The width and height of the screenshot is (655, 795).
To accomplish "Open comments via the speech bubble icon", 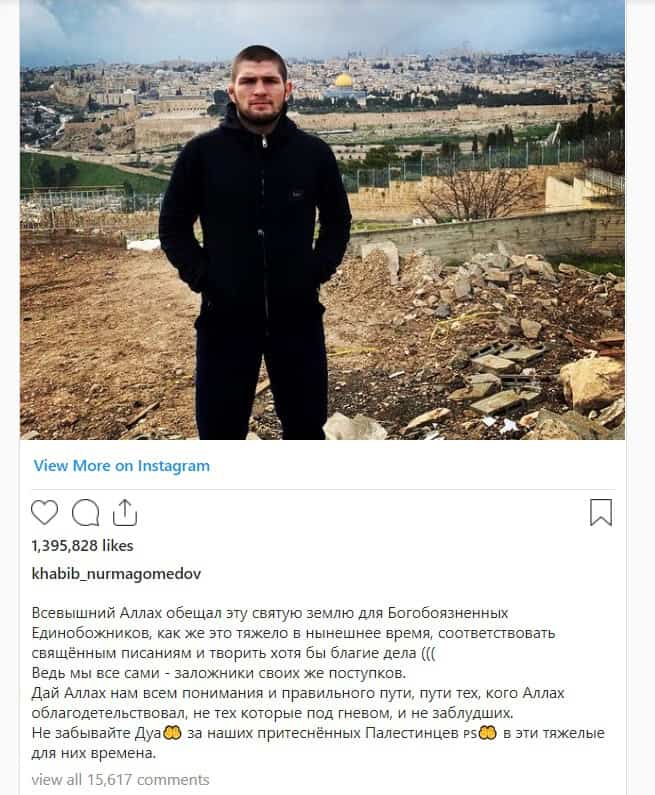I will point(85,513).
